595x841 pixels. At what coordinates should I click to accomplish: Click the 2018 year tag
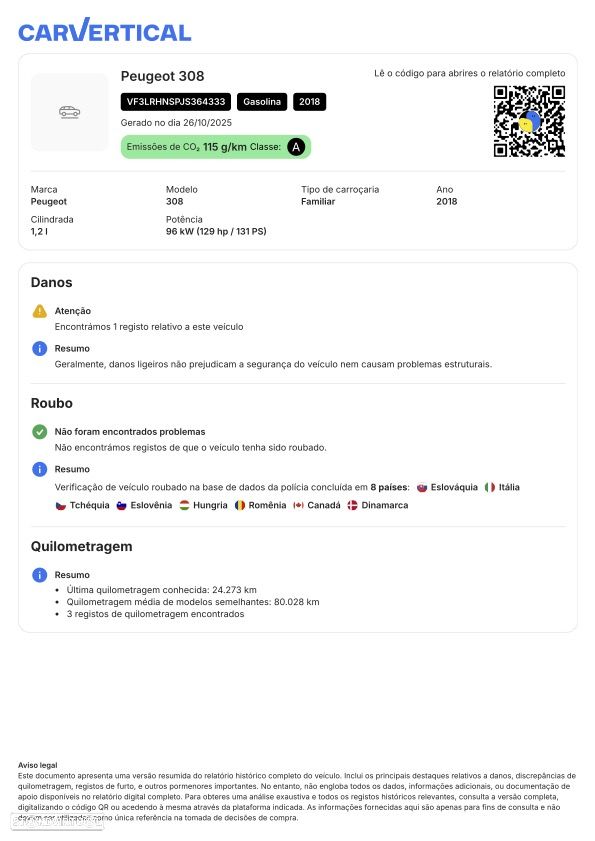pos(310,102)
